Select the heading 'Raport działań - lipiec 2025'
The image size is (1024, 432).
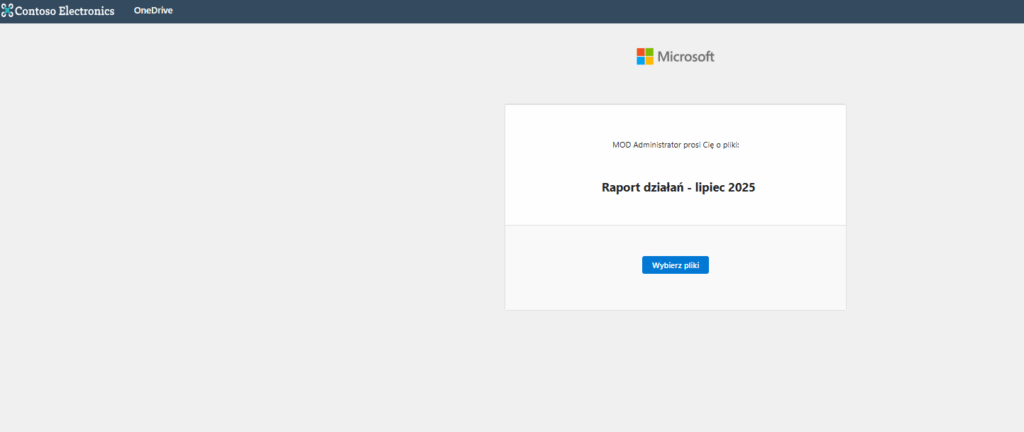678,188
